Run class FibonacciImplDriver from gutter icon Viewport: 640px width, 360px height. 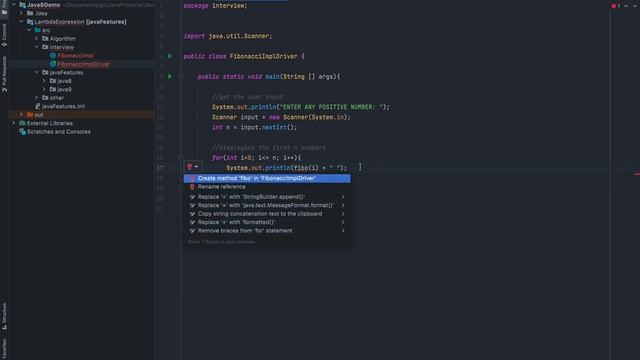point(170,56)
